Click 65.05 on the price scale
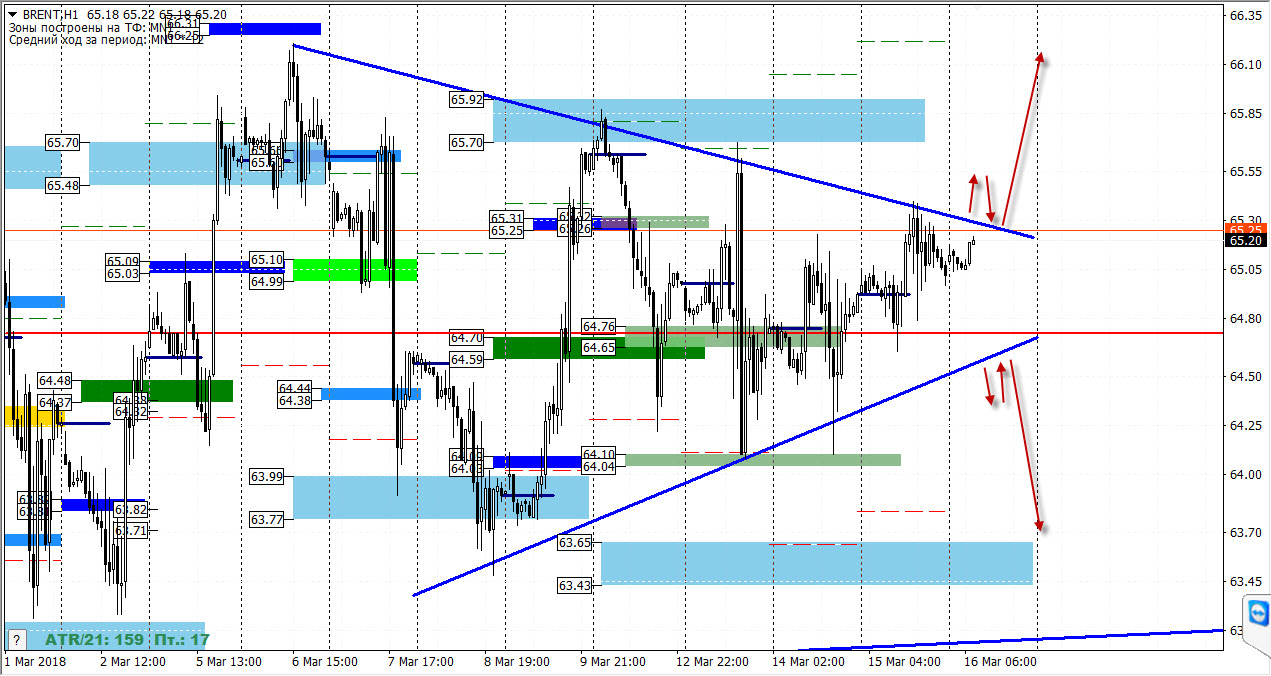Screen dimensions: 1271x676 pos(1246,270)
